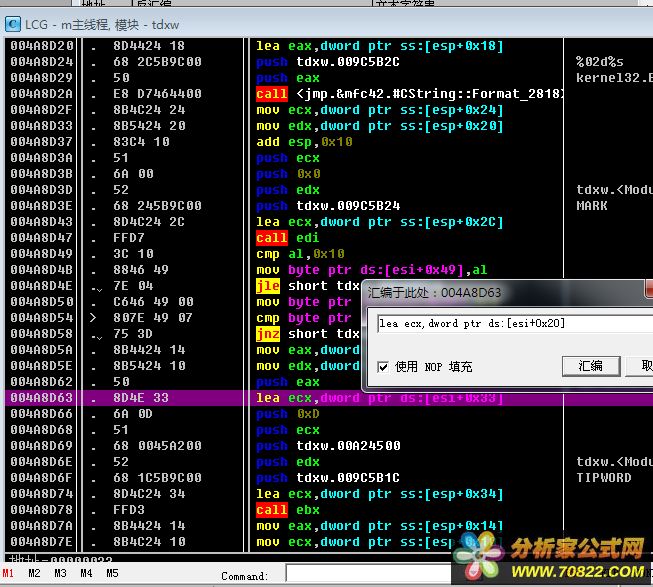Click hex bytes 8D4E 33
Image resolution: width=653 pixels, height=587 pixels.
pos(141,398)
